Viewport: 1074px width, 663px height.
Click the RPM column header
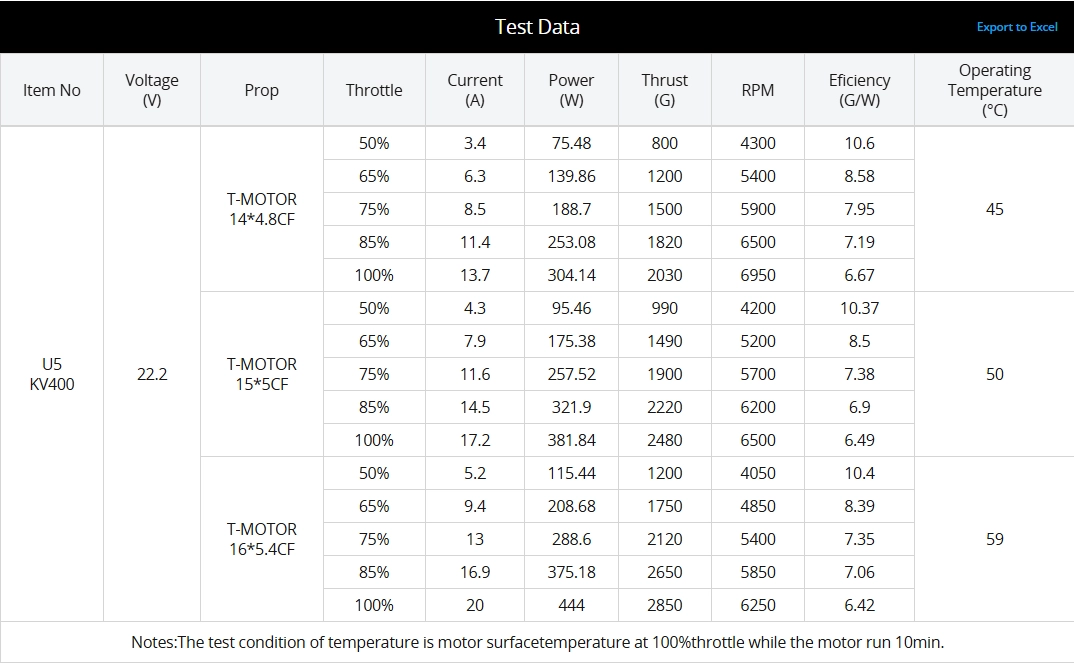click(x=757, y=90)
